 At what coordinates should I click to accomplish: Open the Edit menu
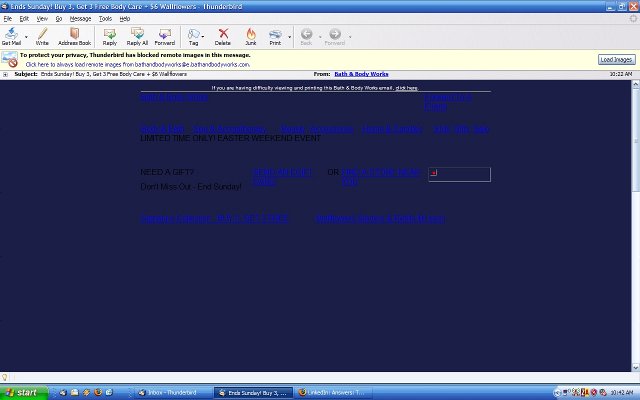pos(24,19)
